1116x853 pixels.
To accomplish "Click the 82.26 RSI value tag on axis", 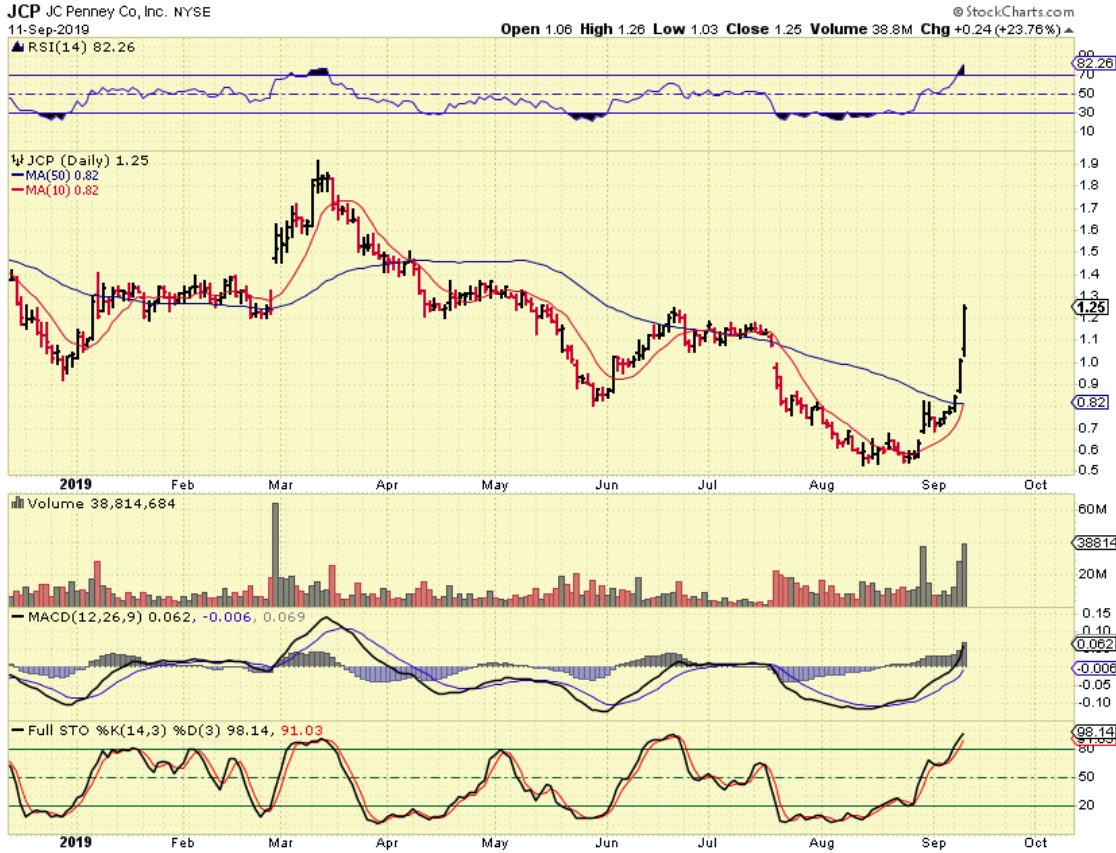I will pyautogui.click(x=1094, y=63).
